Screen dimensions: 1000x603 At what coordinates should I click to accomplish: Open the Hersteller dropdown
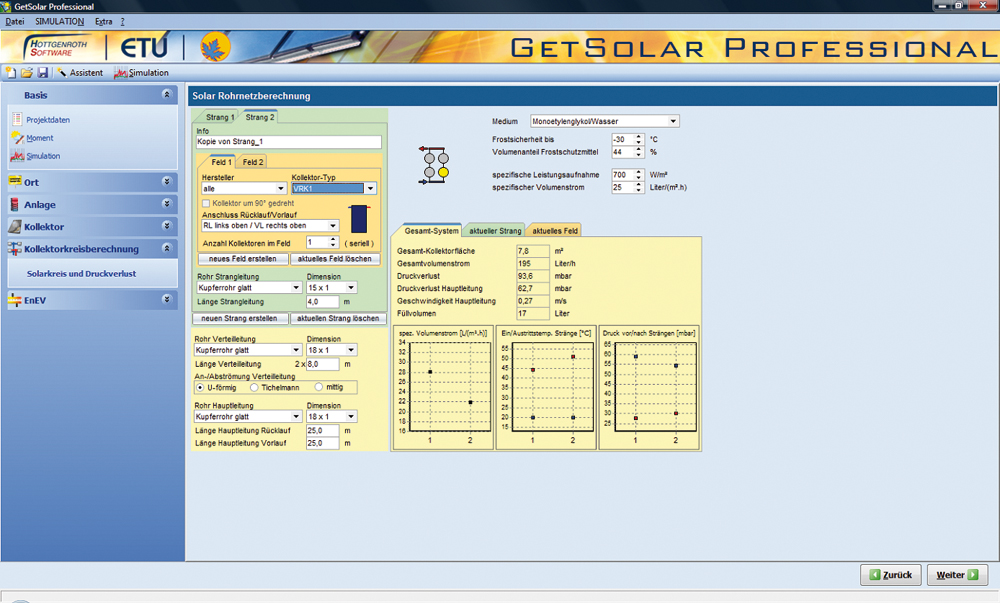point(281,189)
